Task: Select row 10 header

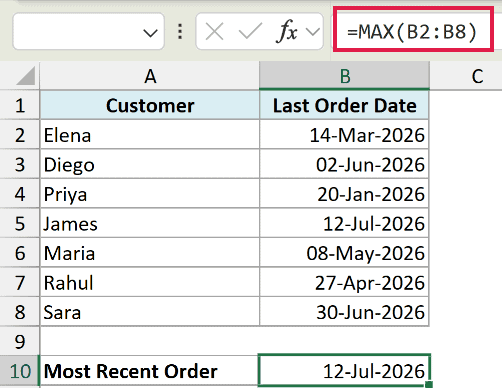Action: (20, 371)
